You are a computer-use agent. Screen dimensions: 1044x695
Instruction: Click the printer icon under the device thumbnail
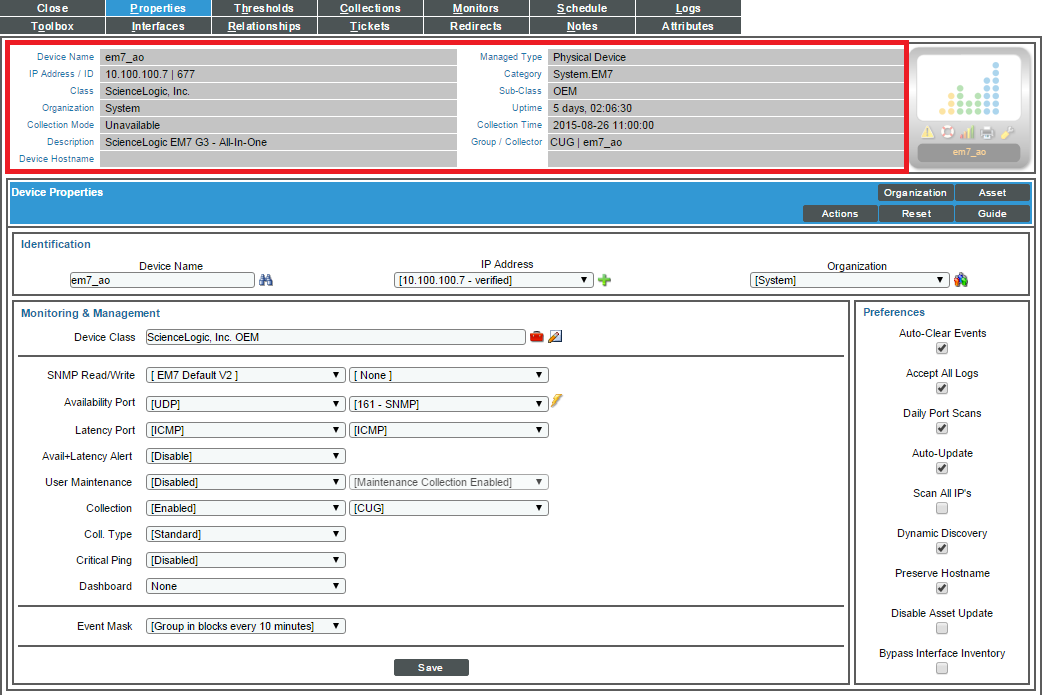tap(987, 132)
